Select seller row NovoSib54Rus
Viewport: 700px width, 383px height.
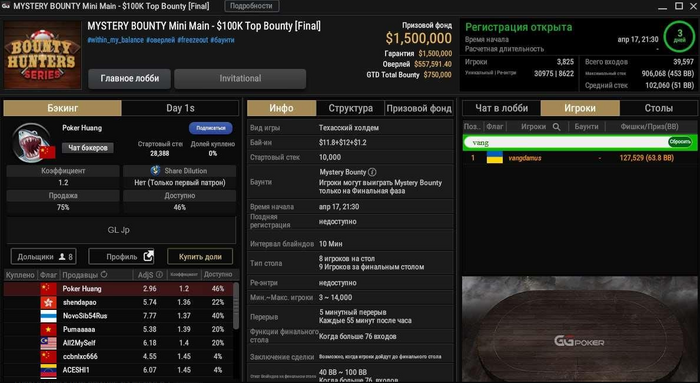pos(118,316)
